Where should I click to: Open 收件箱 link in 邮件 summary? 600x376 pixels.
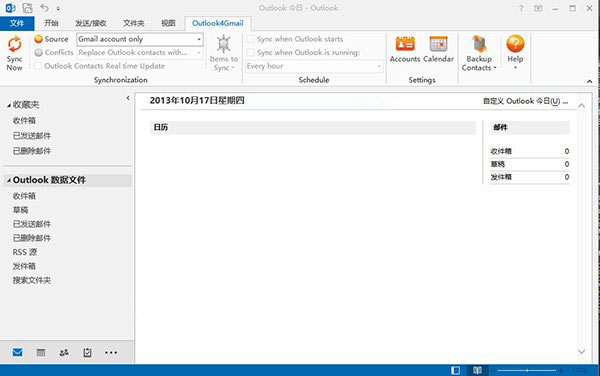[x=501, y=151]
